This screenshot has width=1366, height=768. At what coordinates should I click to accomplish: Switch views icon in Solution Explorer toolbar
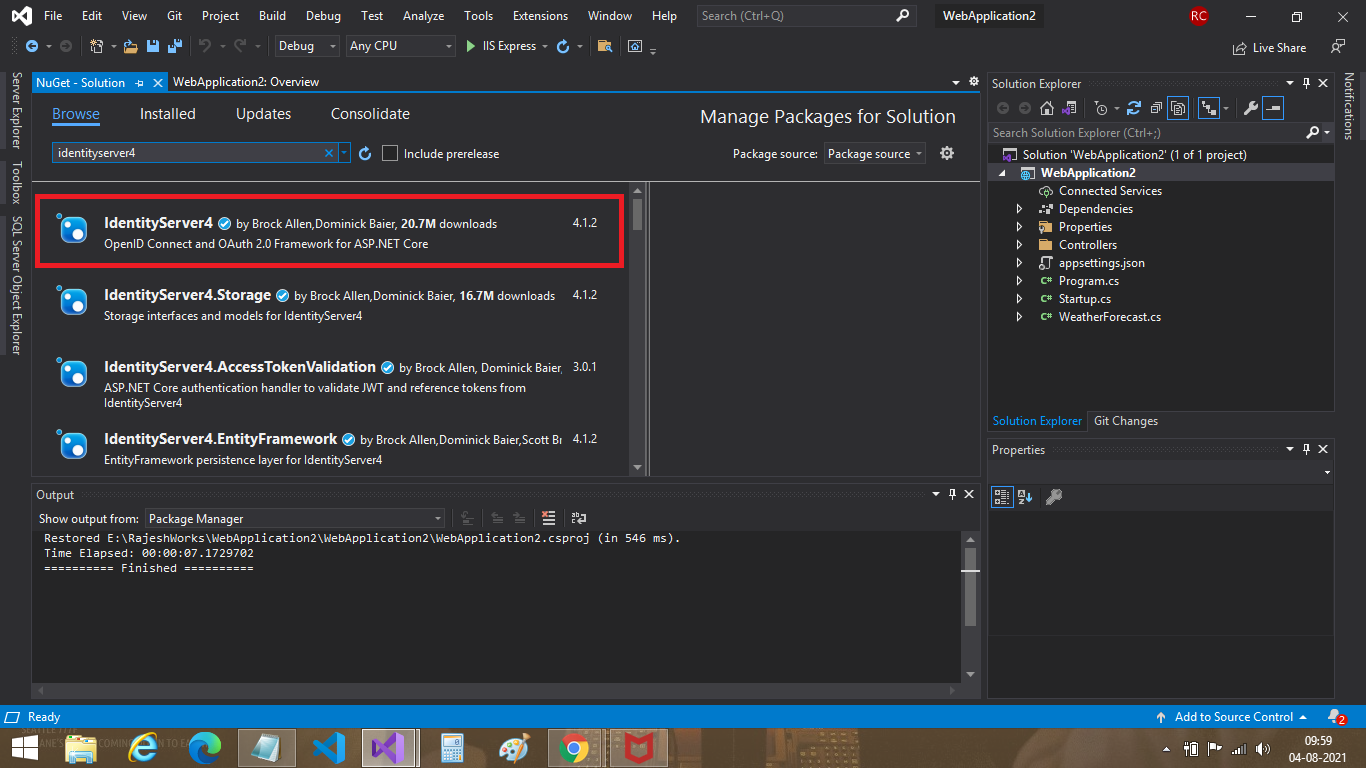tap(1070, 108)
